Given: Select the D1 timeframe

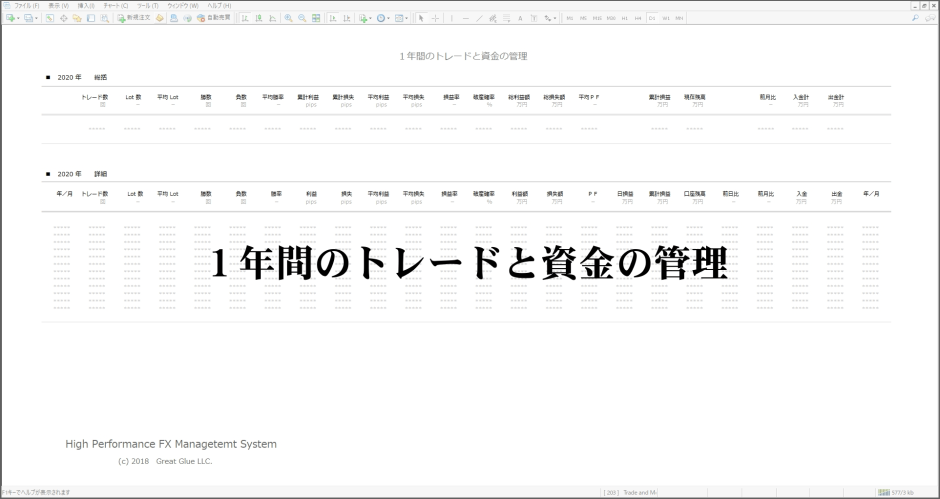Looking at the screenshot, I should [x=652, y=18].
